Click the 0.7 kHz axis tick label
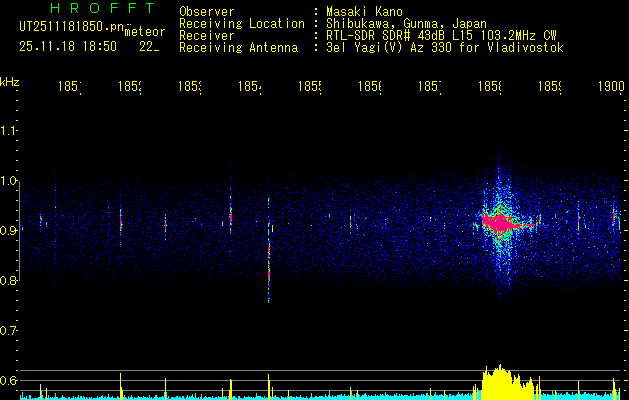The width and height of the screenshot is (629, 400). pyautogui.click(x=8, y=331)
